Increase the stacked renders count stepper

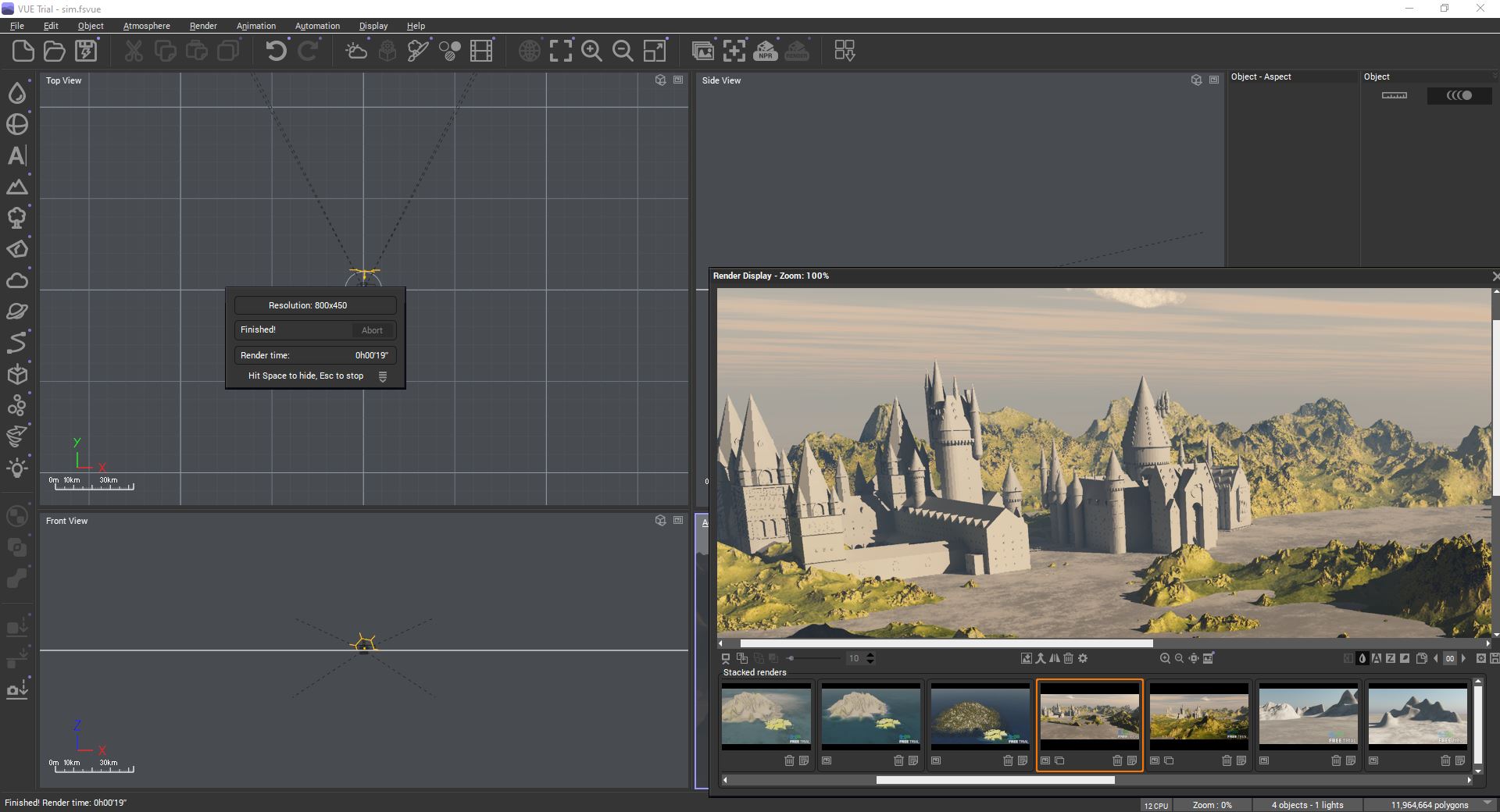tap(870, 655)
